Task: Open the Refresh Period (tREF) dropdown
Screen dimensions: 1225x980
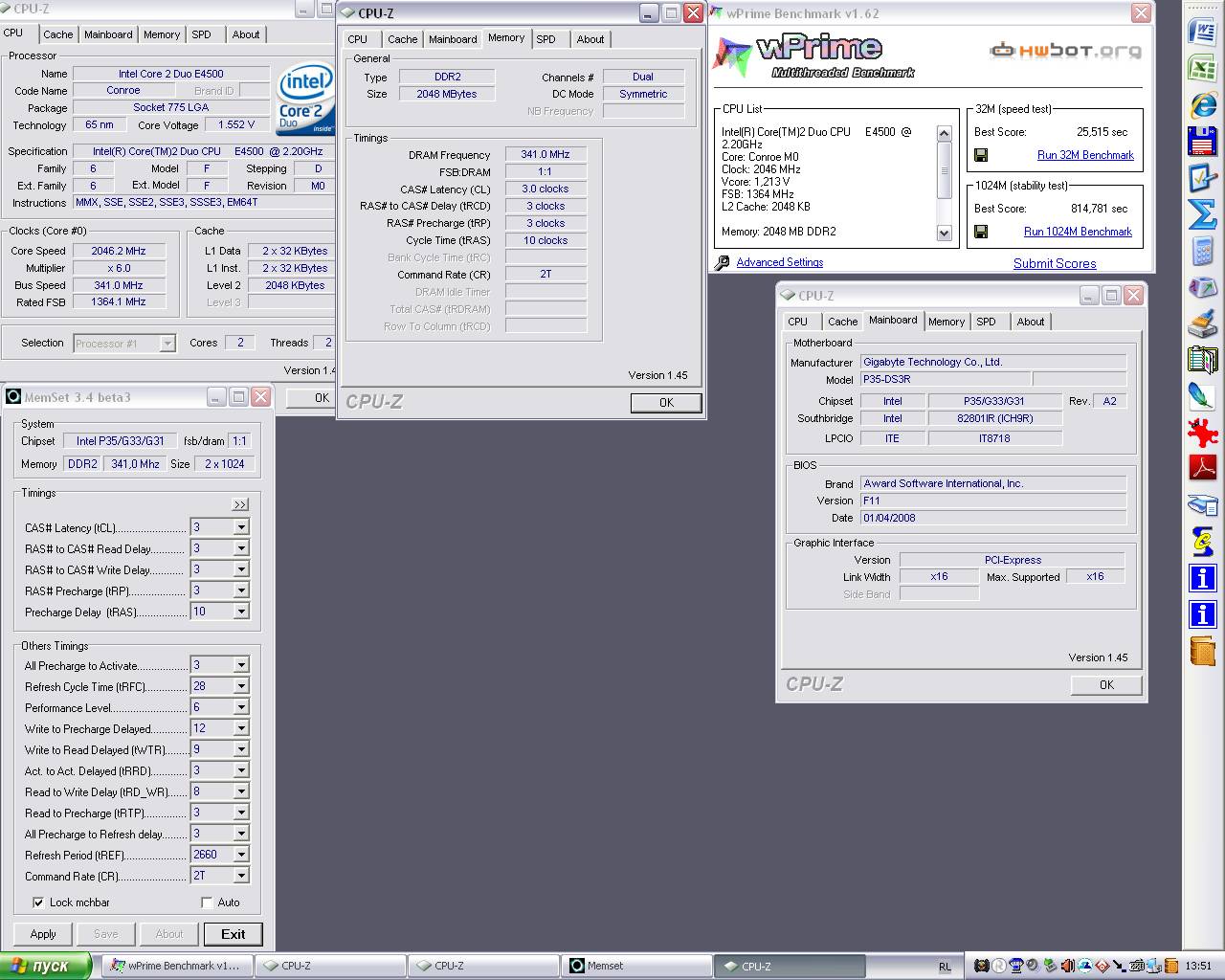Action: click(241, 855)
